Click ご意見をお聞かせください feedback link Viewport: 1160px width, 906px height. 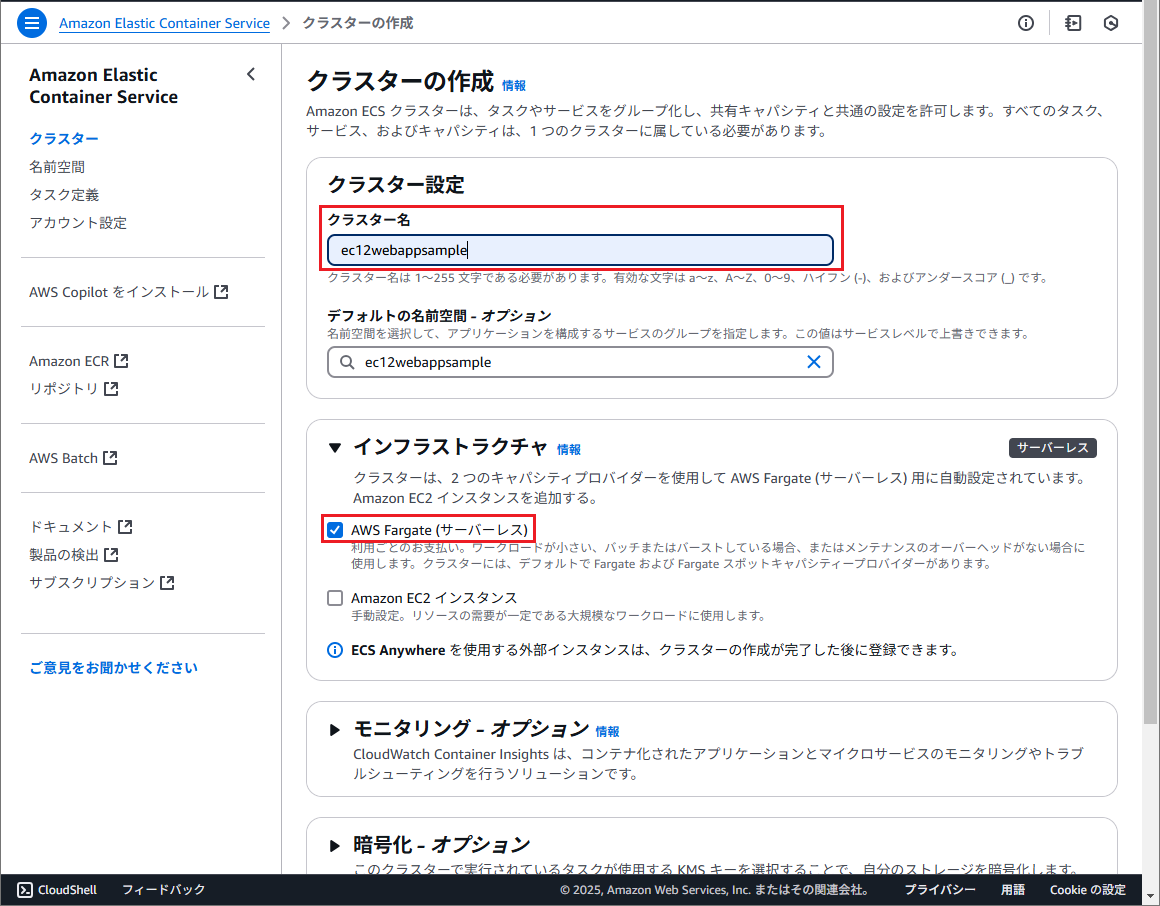(x=113, y=668)
